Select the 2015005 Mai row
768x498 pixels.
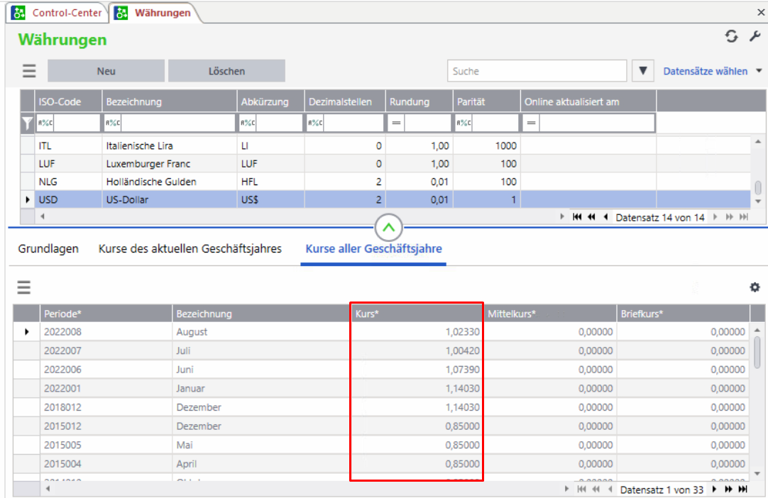(x=381, y=445)
